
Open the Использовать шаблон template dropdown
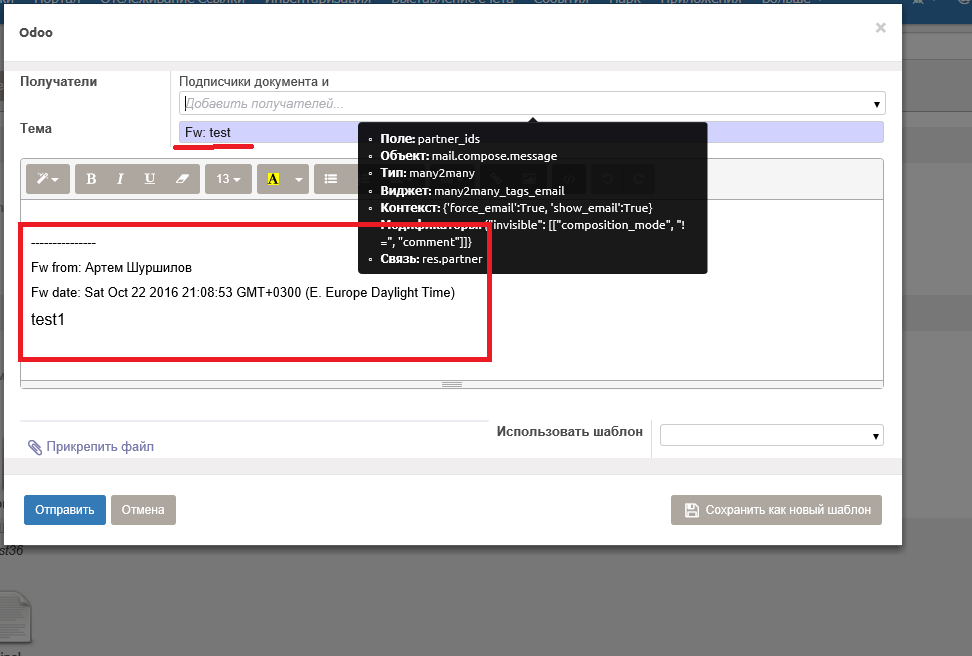[772, 435]
